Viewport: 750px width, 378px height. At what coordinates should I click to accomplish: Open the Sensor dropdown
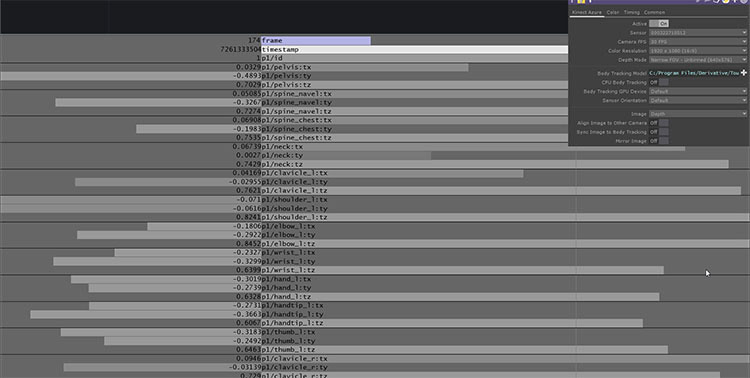pos(697,33)
